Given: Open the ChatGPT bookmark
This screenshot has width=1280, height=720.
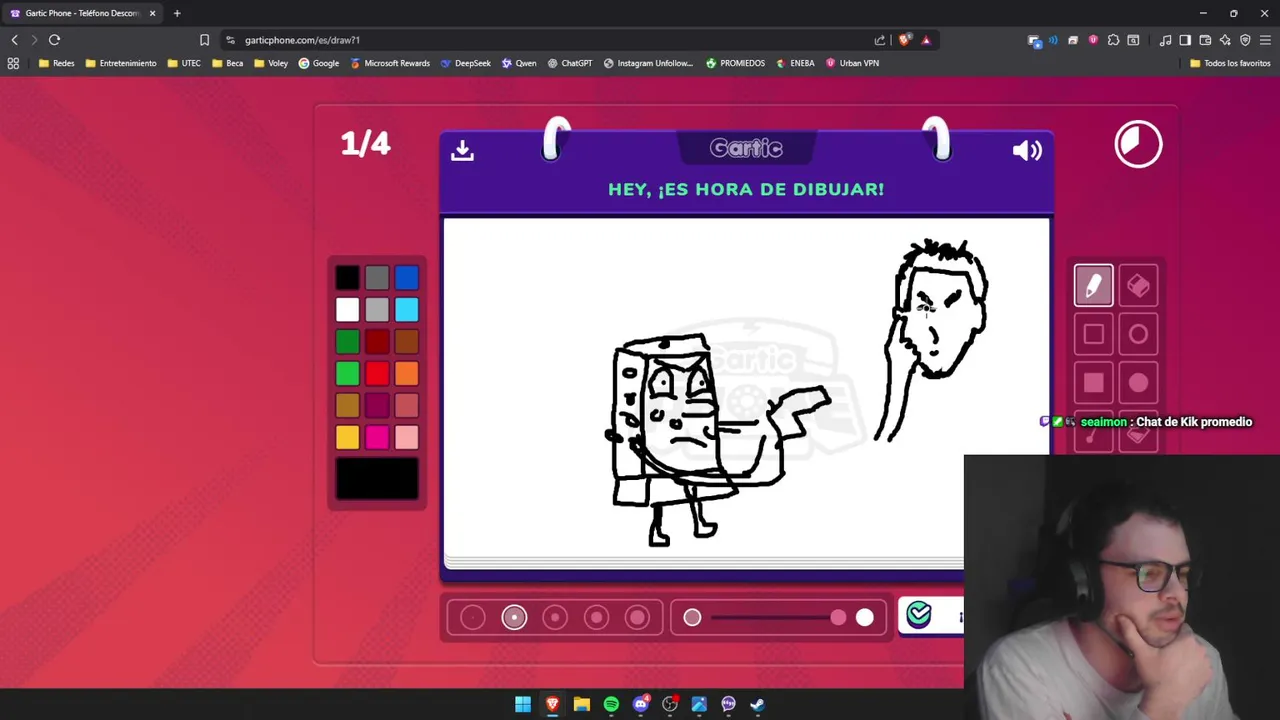Looking at the screenshot, I should pos(569,63).
